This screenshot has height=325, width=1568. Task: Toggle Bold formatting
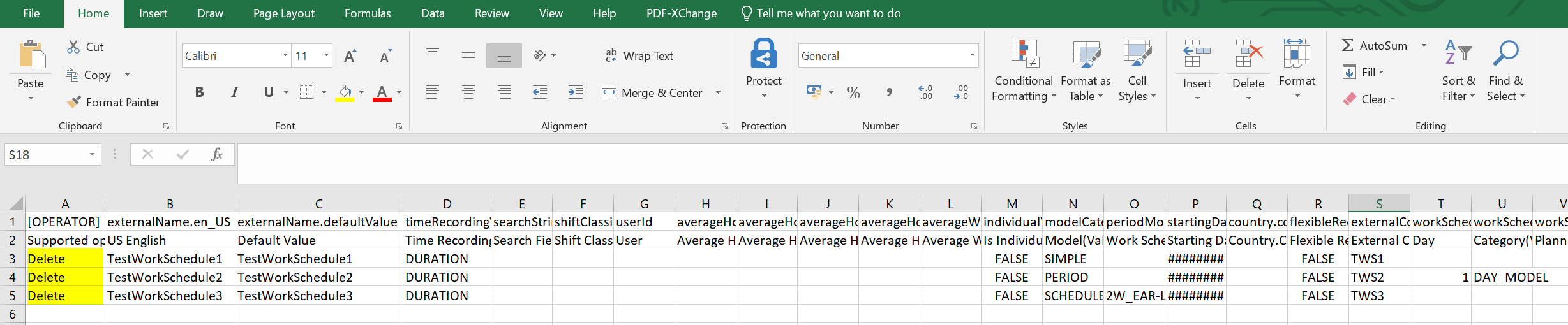click(x=199, y=92)
